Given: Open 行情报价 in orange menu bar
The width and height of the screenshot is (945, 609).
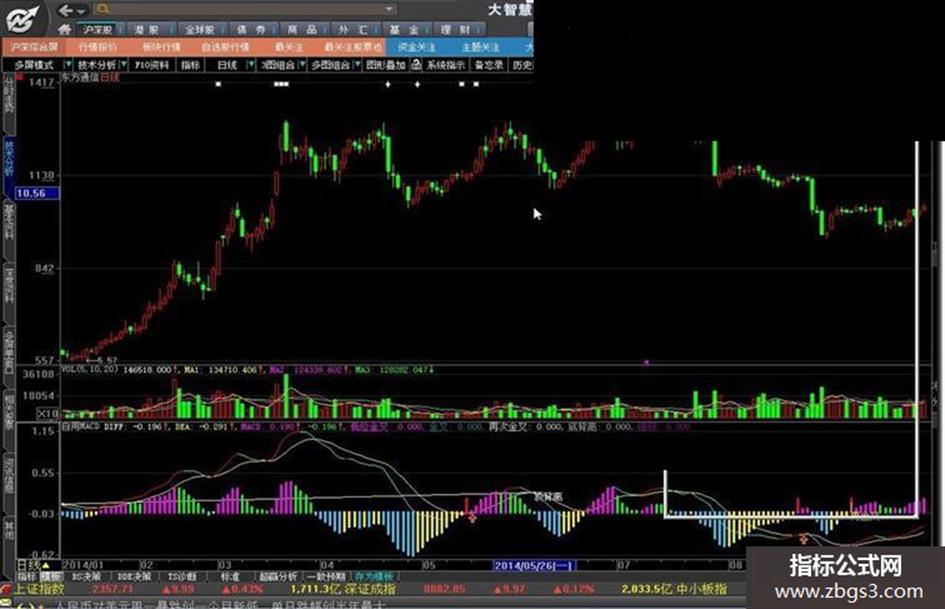Looking at the screenshot, I should tap(98, 46).
